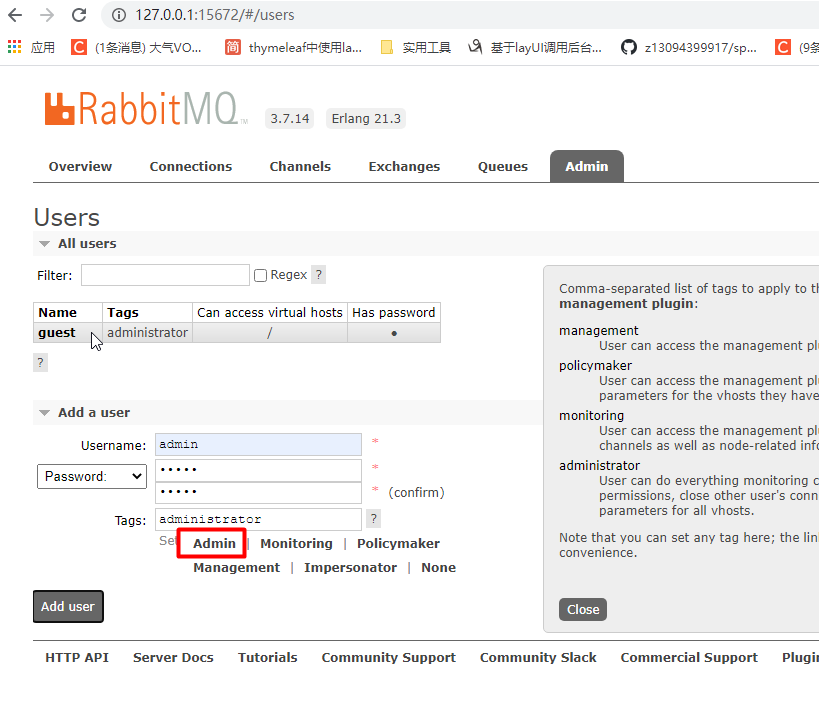Open the 实用工具 bookmark folder
Image resolution: width=819 pixels, height=710 pixels.
[416, 48]
